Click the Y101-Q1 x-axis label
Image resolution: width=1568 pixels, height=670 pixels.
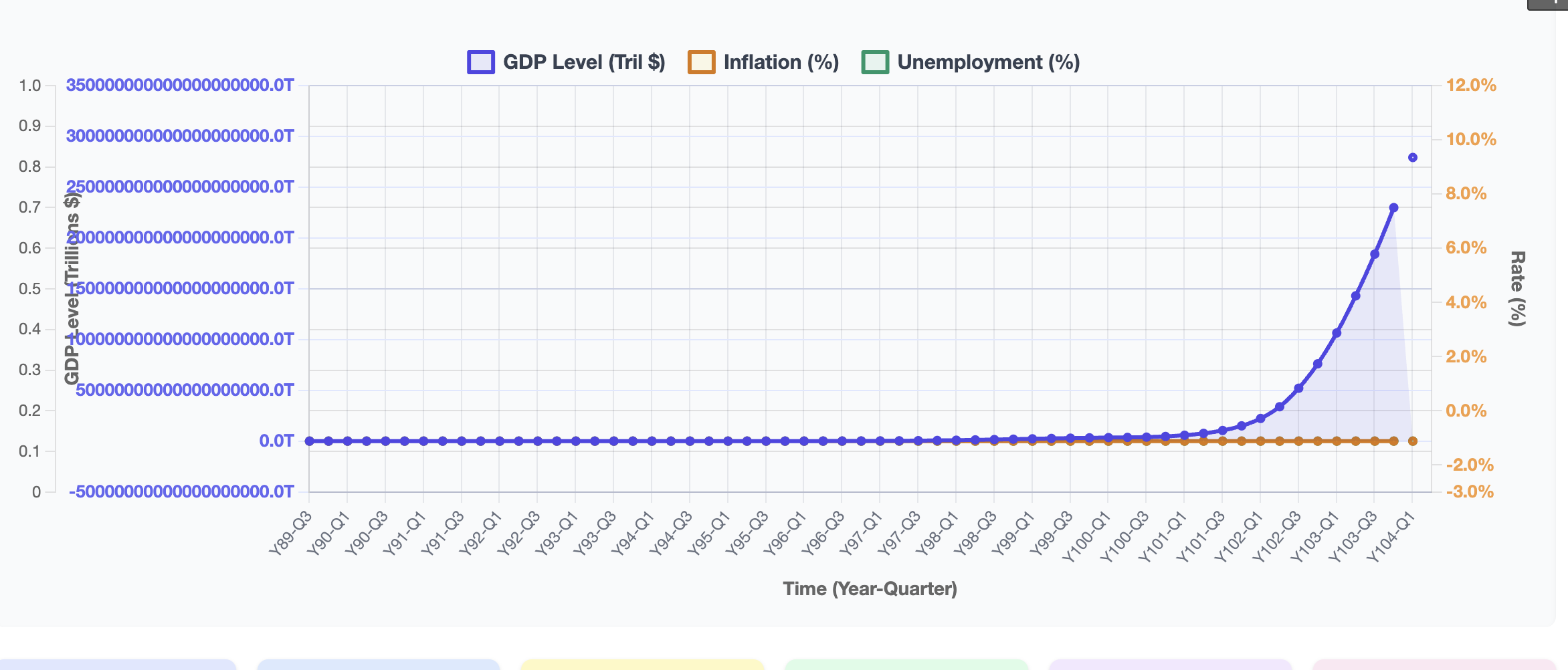coord(1164,536)
